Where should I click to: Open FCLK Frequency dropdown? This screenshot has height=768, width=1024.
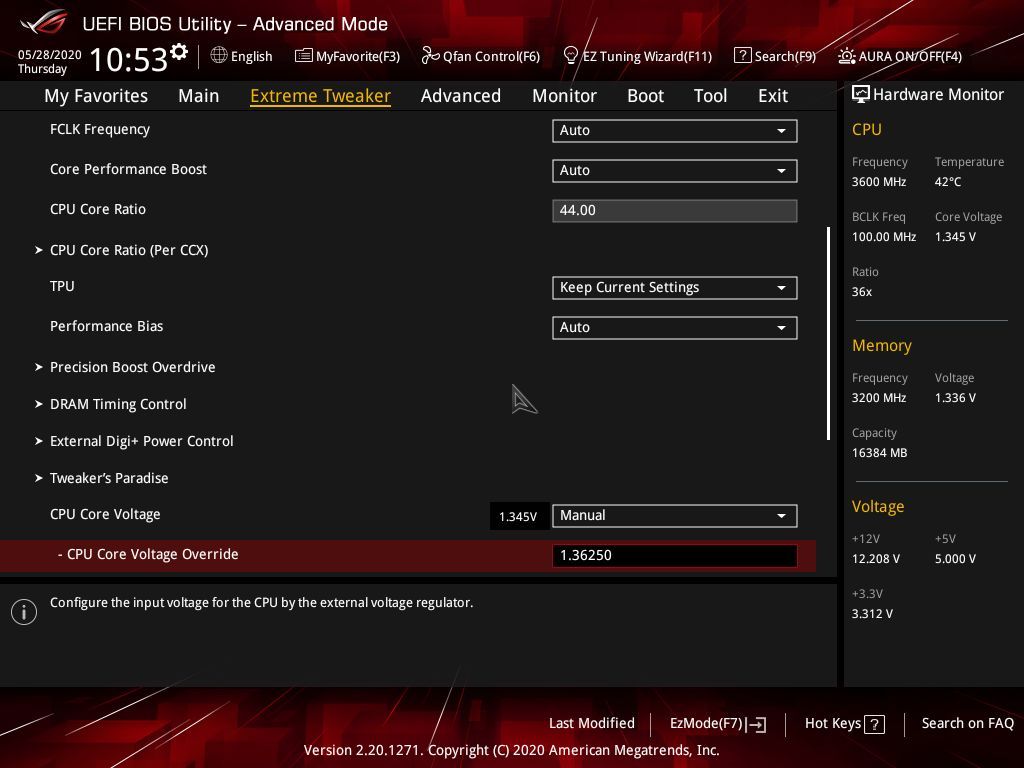pos(675,131)
